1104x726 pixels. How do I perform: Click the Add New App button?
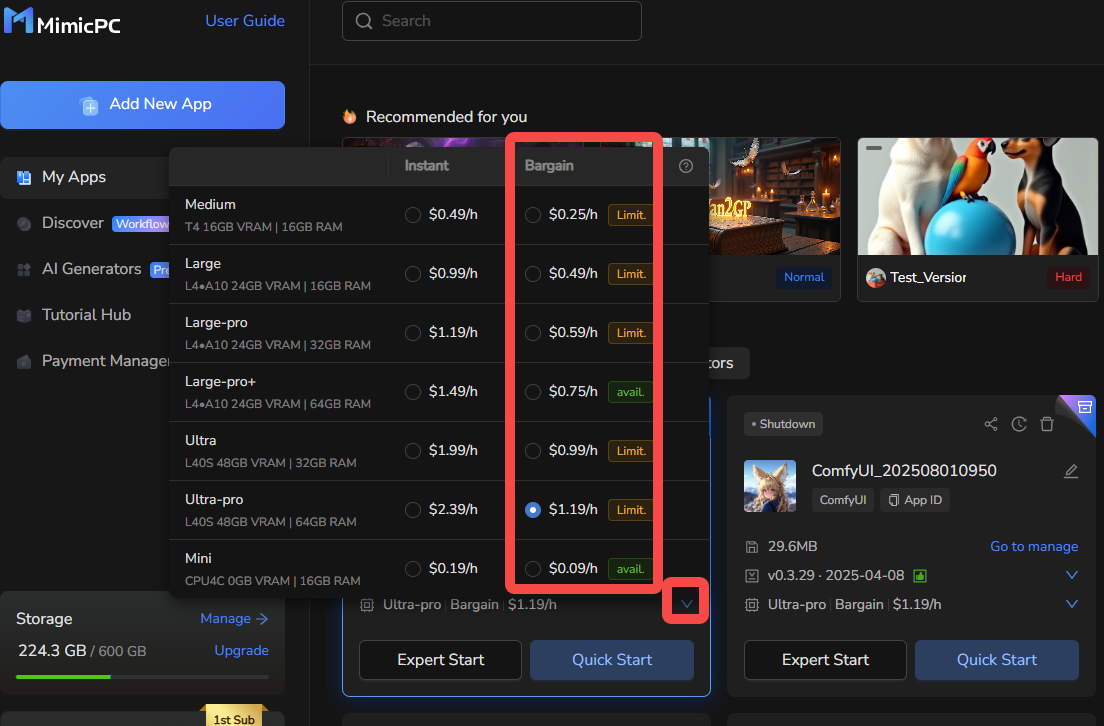click(142, 105)
